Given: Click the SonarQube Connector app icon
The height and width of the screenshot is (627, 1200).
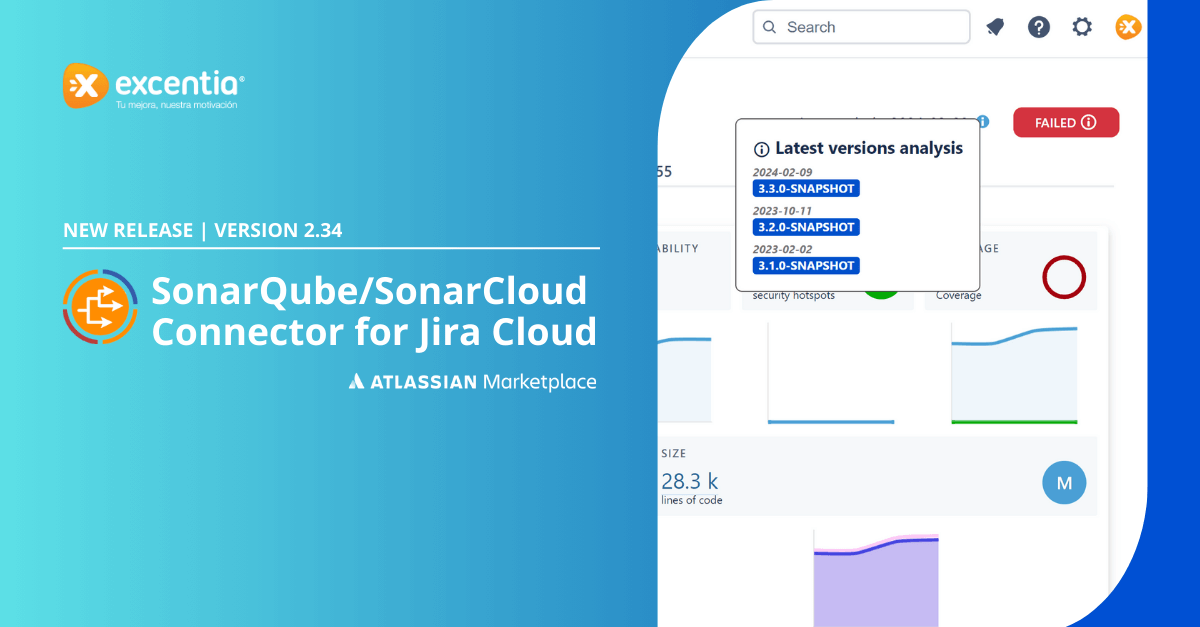Looking at the screenshot, I should (x=101, y=307).
